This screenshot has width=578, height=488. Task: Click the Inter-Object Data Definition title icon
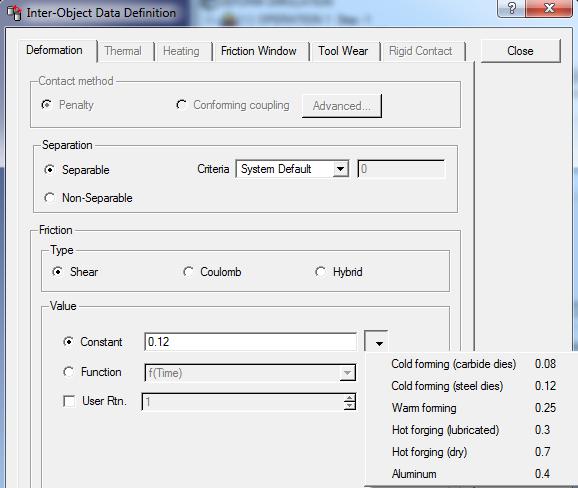(x=14, y=13)
